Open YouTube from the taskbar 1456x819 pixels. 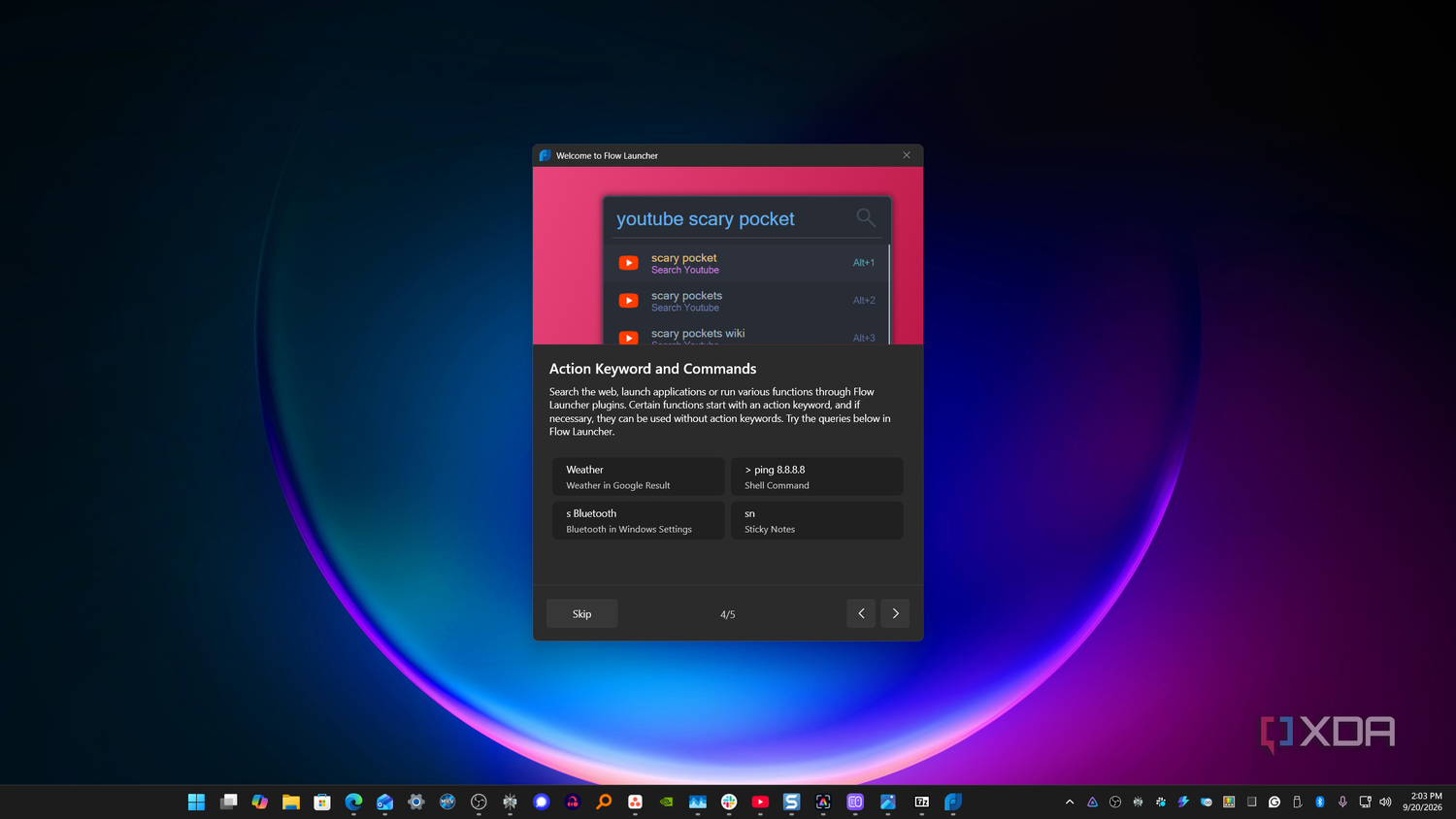[760, 802]
